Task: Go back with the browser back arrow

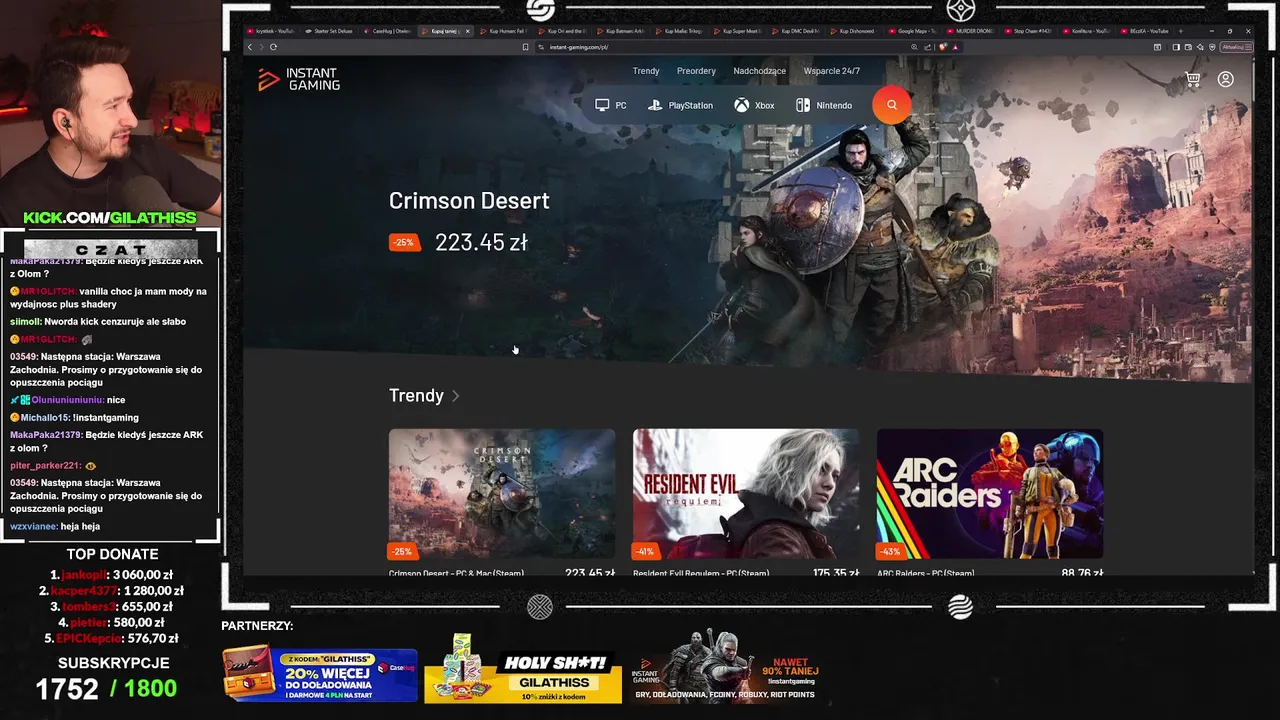Action: click(250, 47)
